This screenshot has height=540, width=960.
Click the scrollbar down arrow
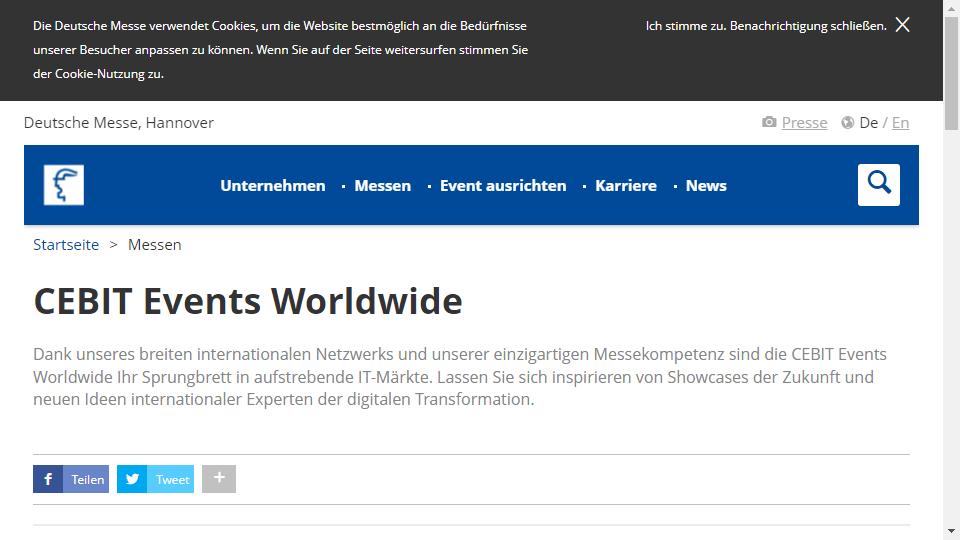point(951,531)
